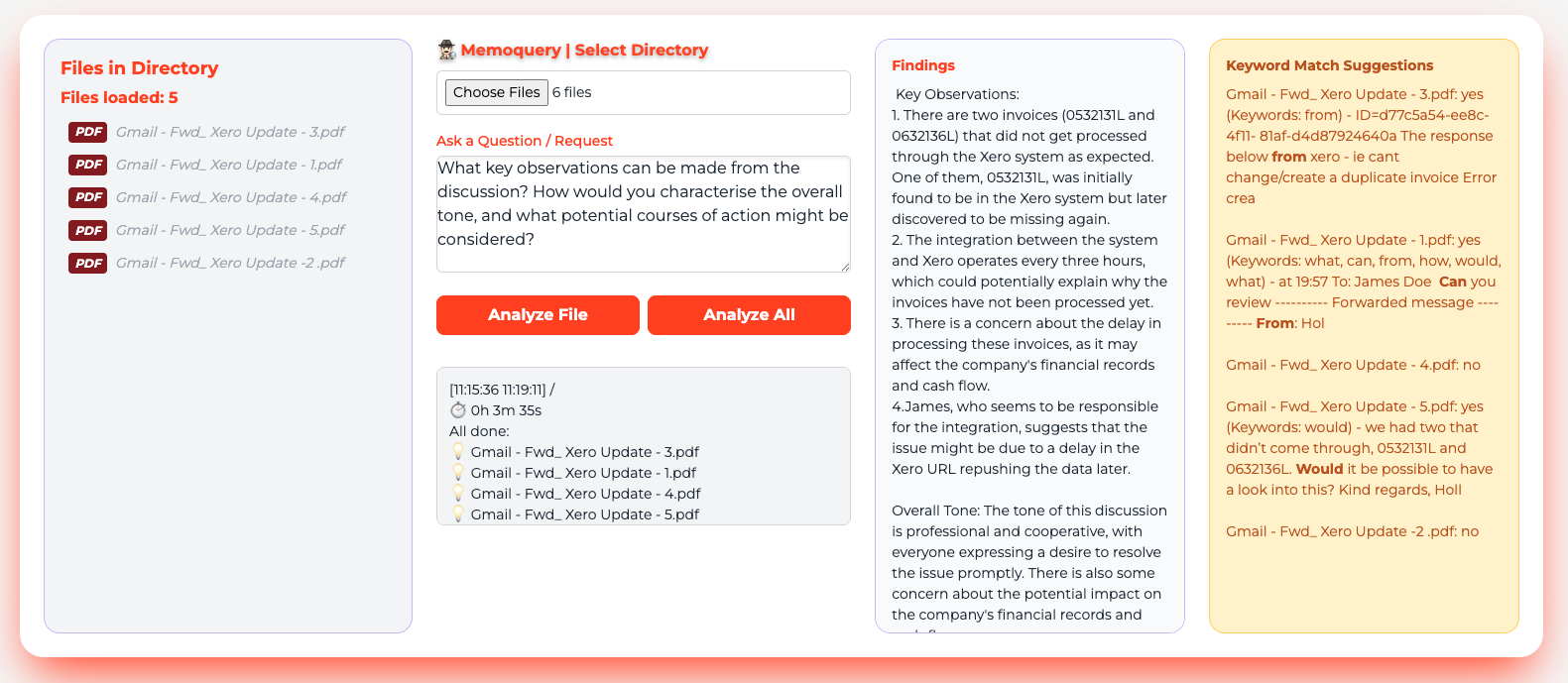The height and width of the screenshot is (683, 1568).
Task: Click the Keyword Match Suggestions heading
Action: pyautogui.click(x=1329, y=65)
